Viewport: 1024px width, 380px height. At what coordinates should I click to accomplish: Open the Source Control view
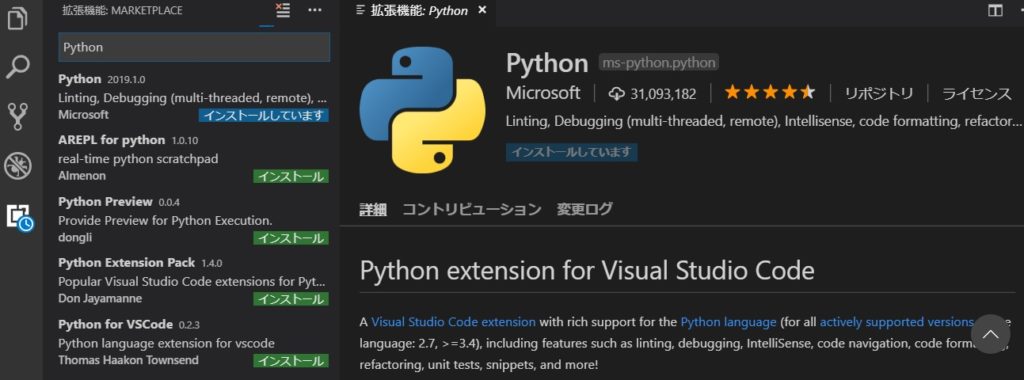tap(18, 116)
